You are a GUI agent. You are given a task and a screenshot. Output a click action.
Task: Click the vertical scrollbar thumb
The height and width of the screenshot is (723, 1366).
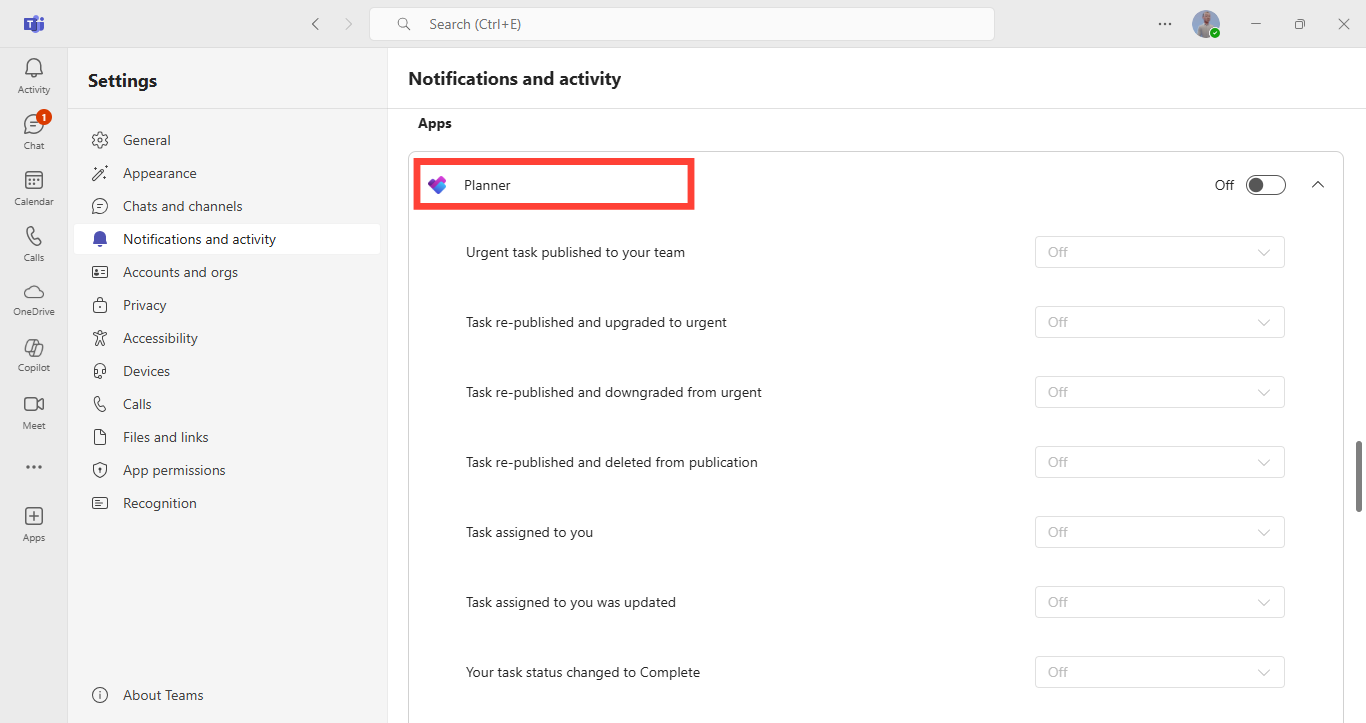(1358, 475)
